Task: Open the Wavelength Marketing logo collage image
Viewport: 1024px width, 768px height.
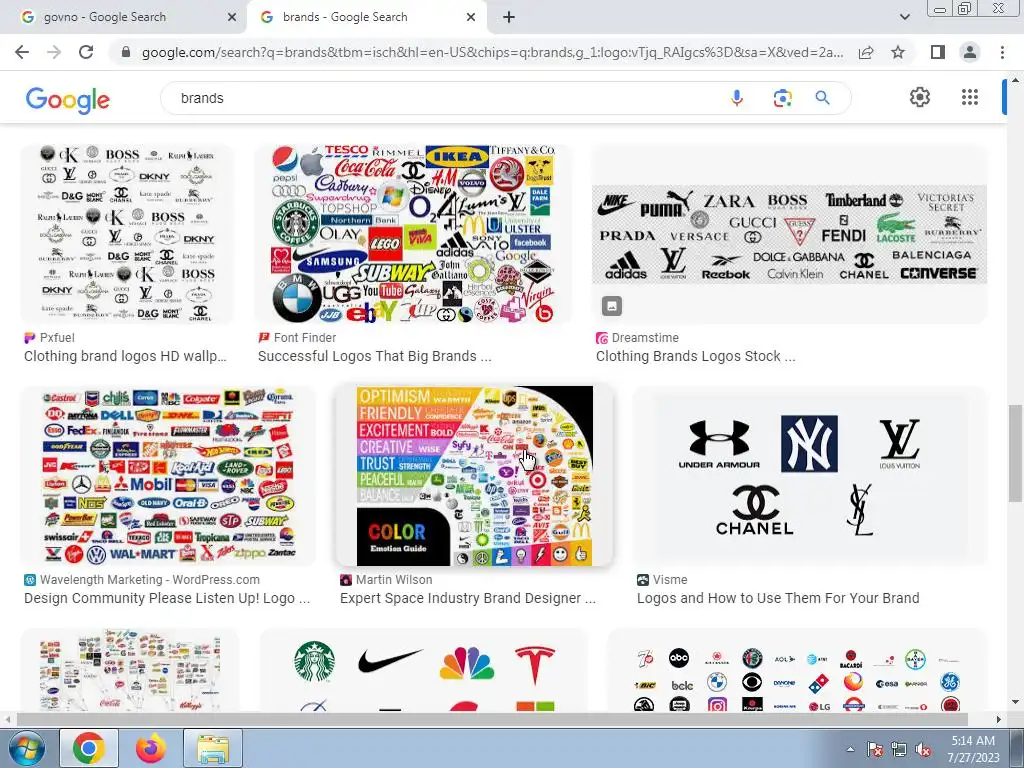Action: point(168,476)
